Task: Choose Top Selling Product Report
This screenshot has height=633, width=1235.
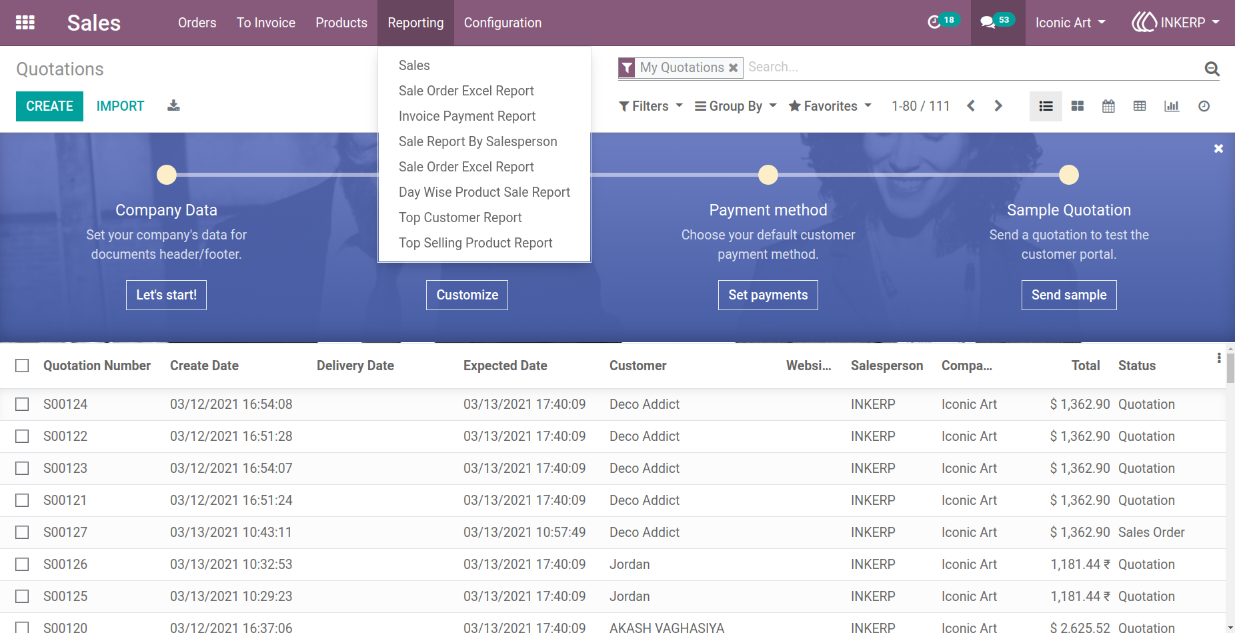Action: tap(476, 243)
